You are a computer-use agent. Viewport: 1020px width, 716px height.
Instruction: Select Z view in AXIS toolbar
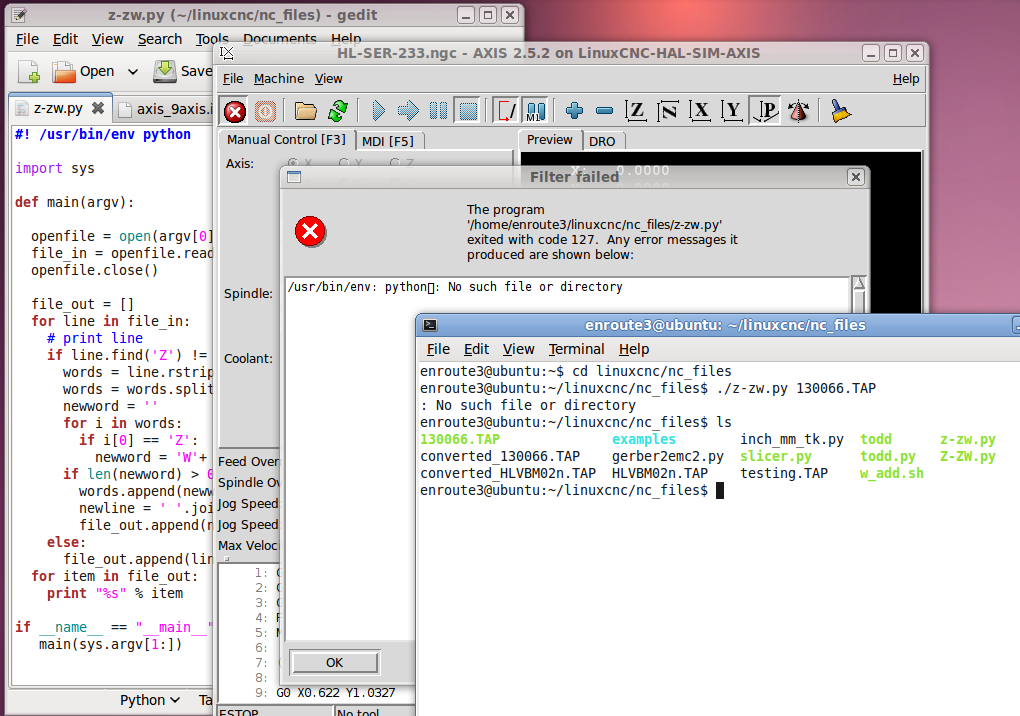pos(636,111)
